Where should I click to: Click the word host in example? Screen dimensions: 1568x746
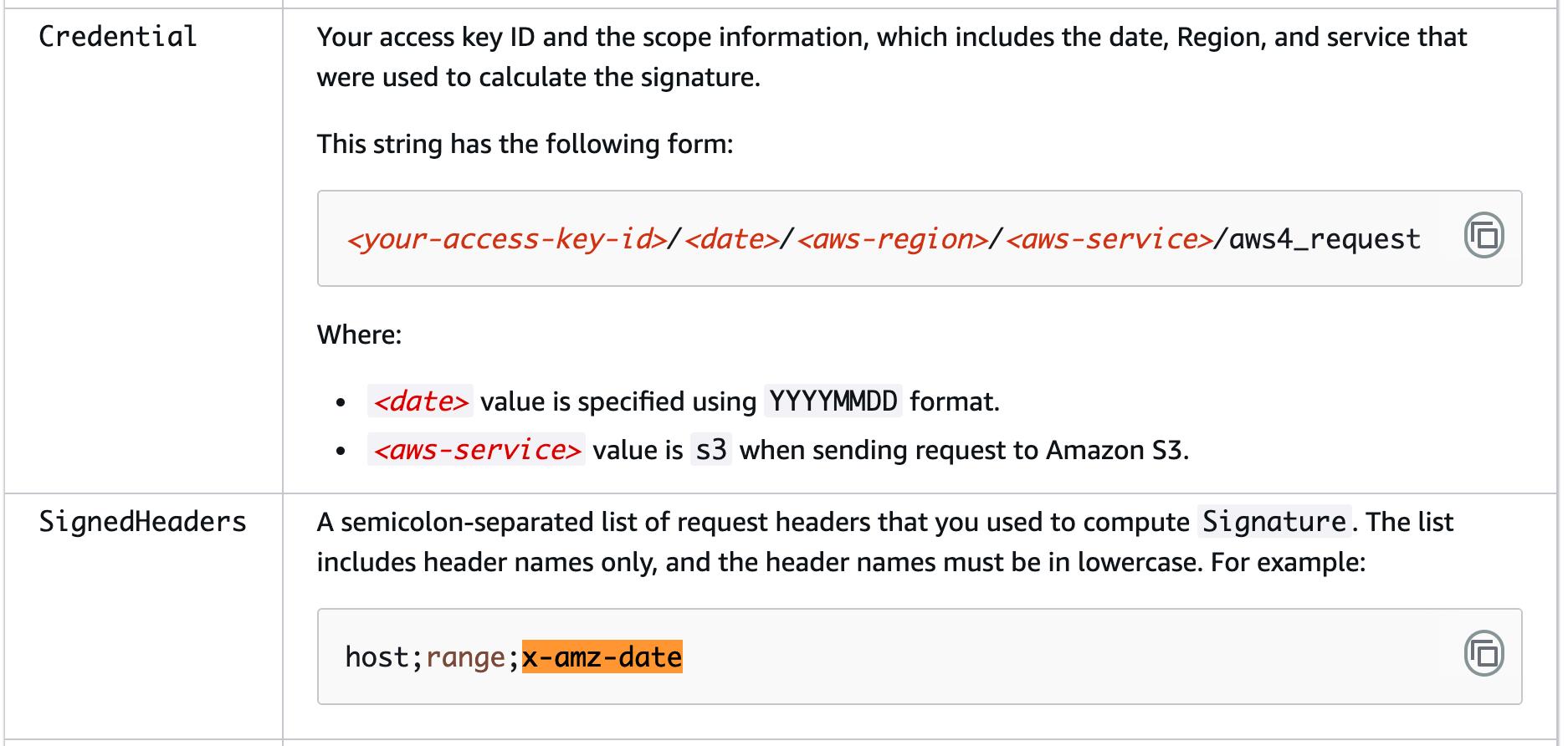(x=377, y=657)
